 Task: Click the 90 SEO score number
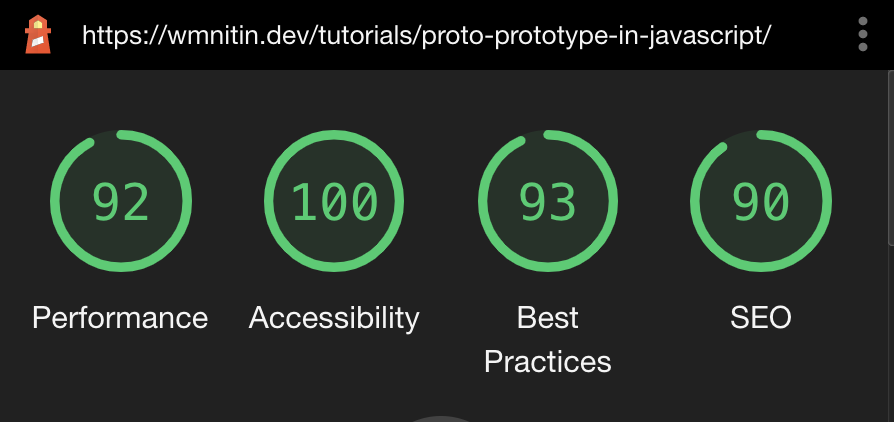coord(761,202)
